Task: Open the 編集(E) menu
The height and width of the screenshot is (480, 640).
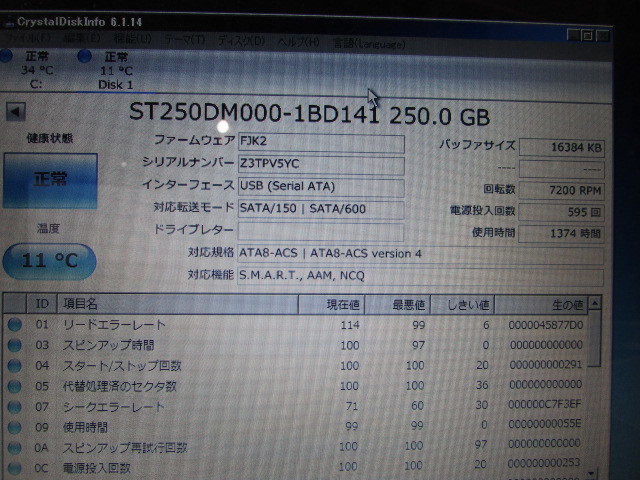Action: pos(82,39)
